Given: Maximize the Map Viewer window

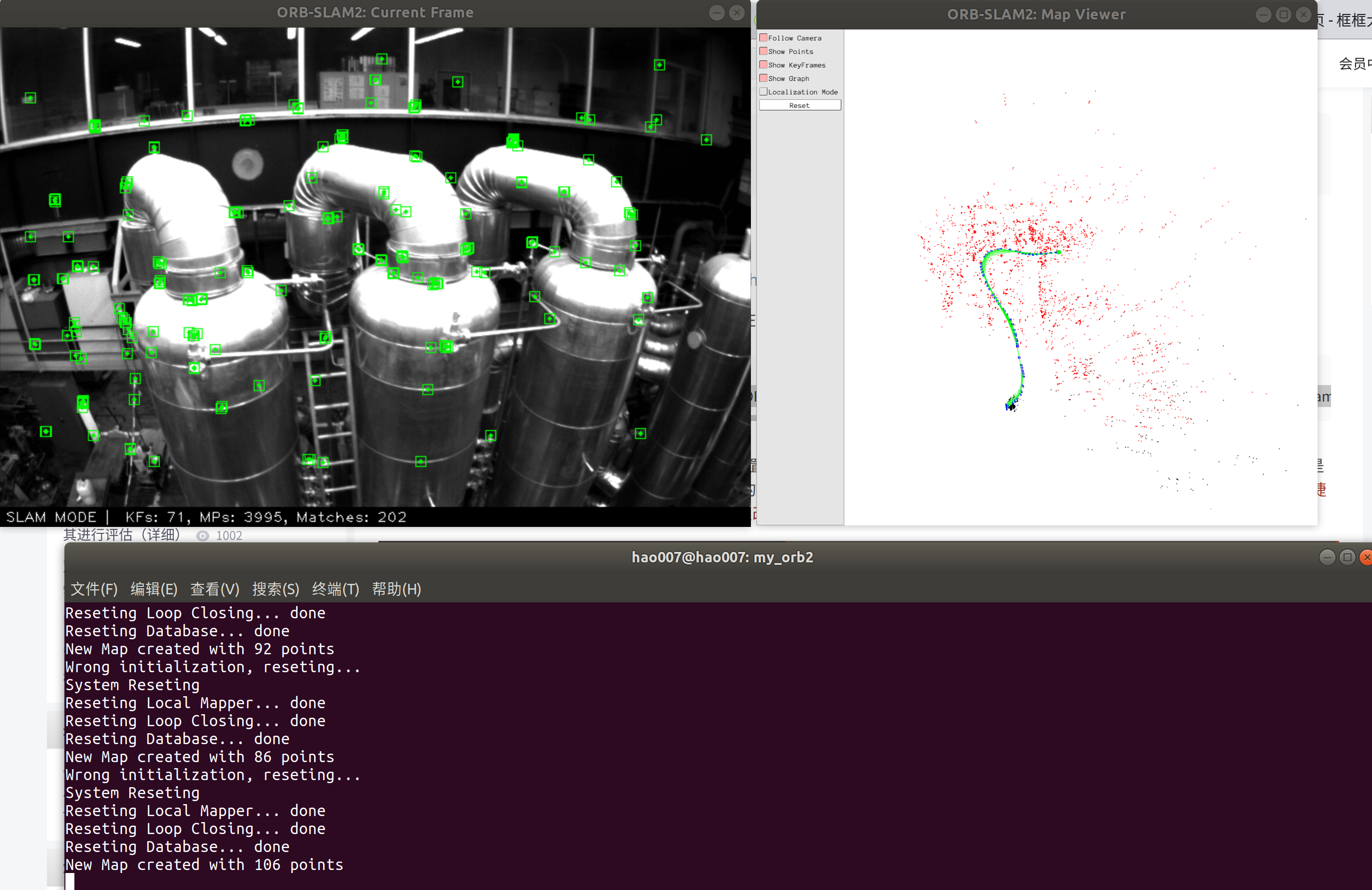Looking at the screenshot, I should pyautogui.click(x=1283, y=14).
